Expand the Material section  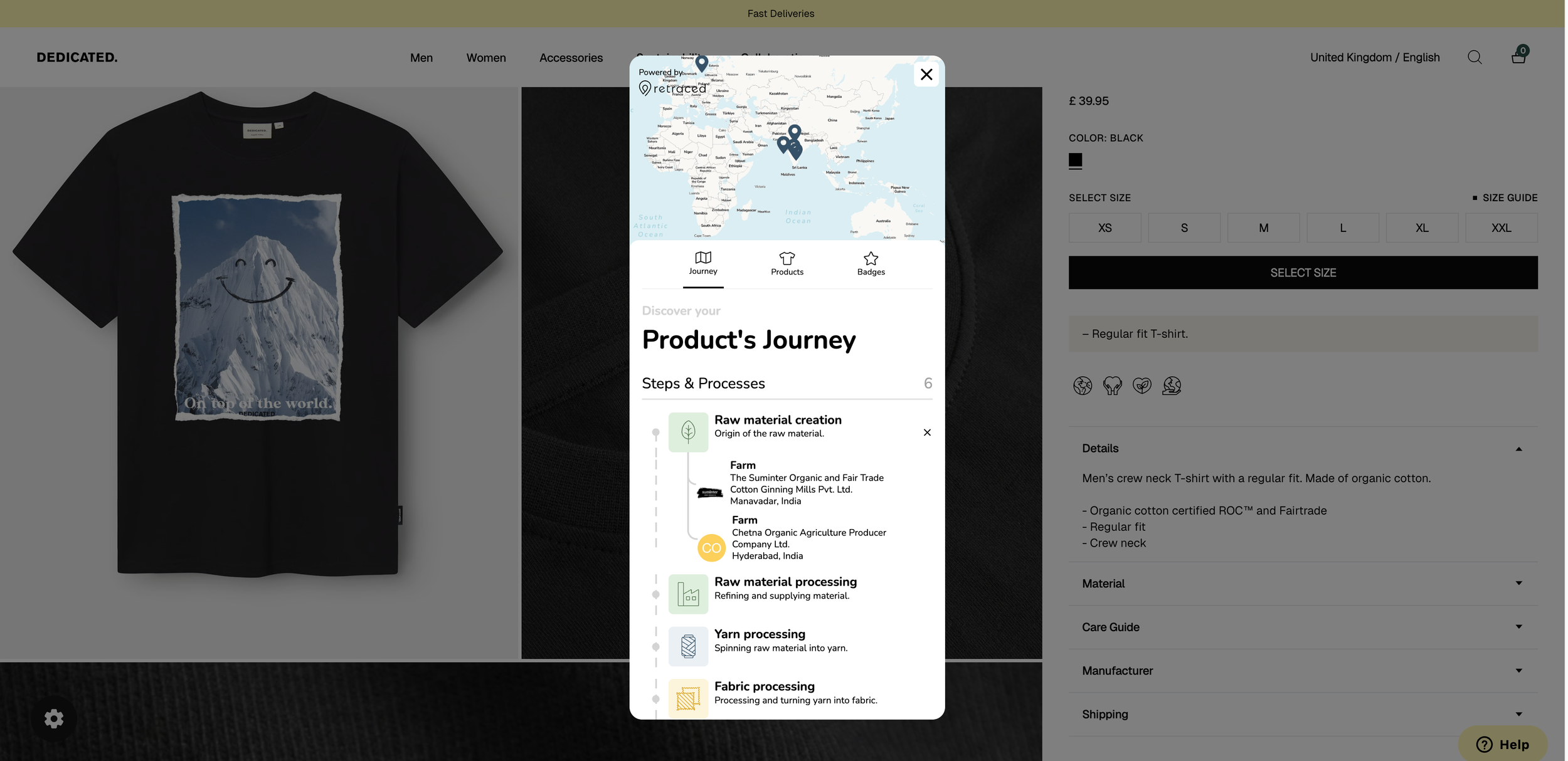(x=1303, y=584)
